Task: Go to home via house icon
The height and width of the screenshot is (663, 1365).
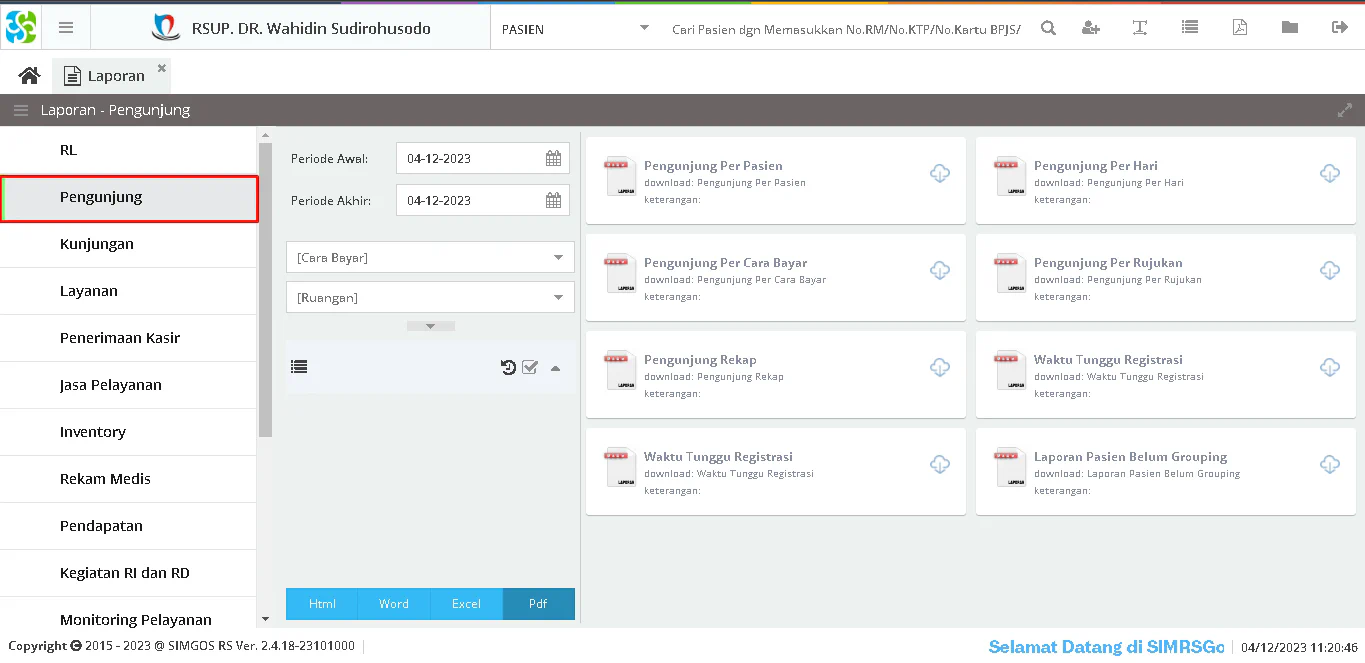Action: 29,76
